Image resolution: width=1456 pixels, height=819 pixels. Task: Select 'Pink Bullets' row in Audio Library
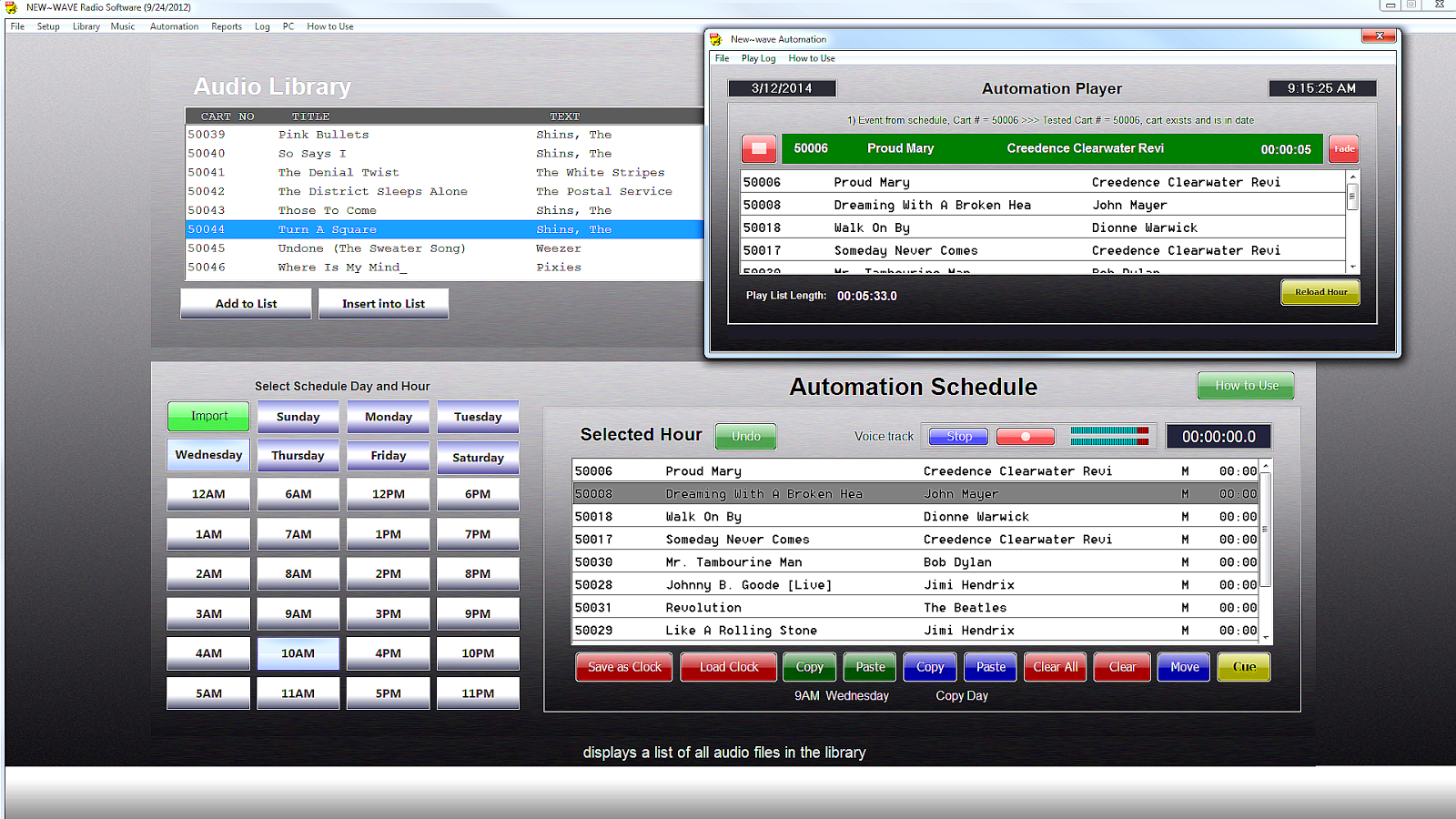click(444, 135)
